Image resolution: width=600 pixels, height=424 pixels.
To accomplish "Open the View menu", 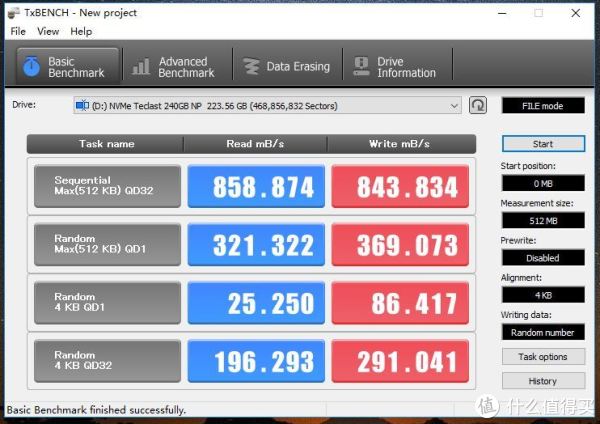I will (x=48, y=31).
